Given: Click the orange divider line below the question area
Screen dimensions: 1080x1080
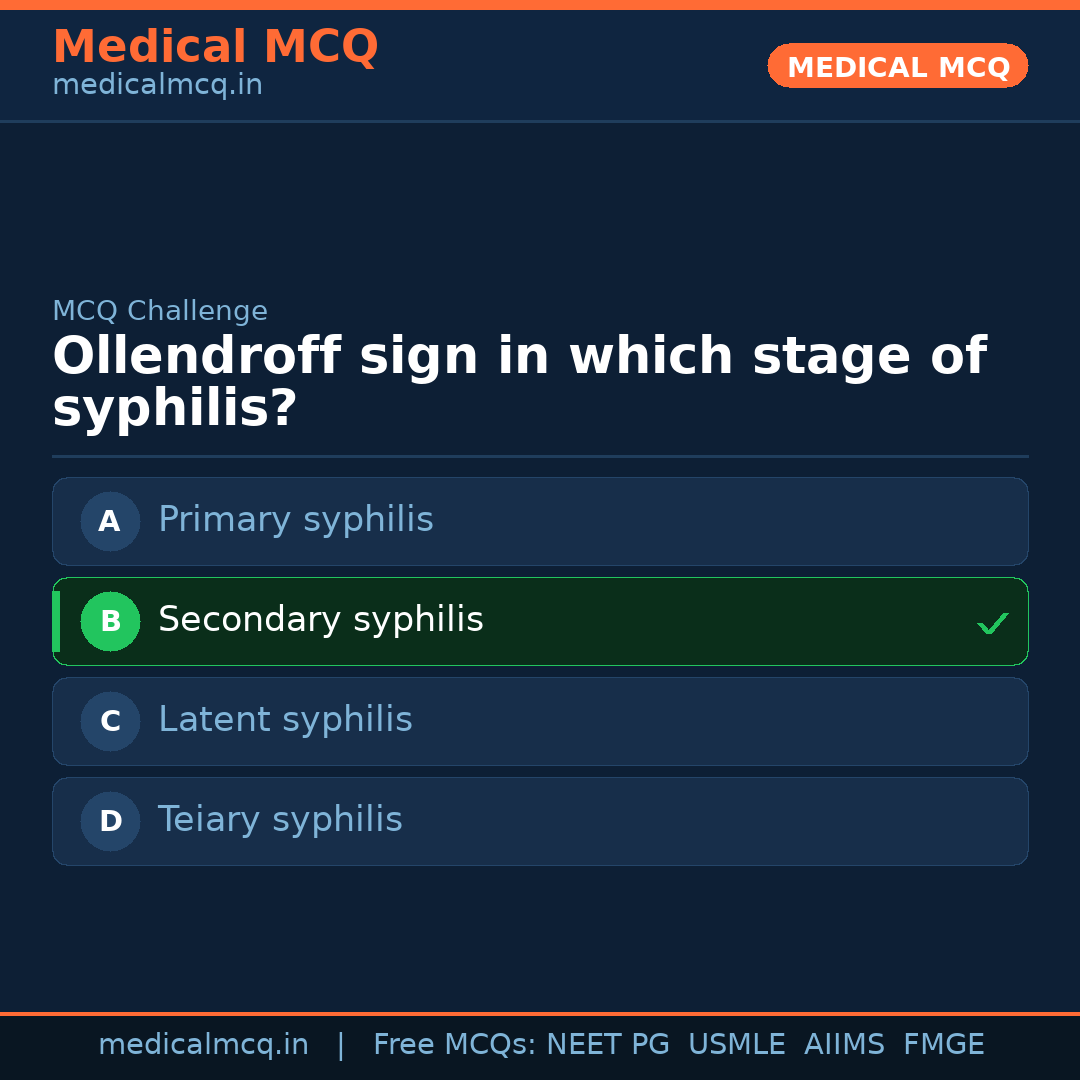Looking at the screenshot, I should tap(540, 456).
